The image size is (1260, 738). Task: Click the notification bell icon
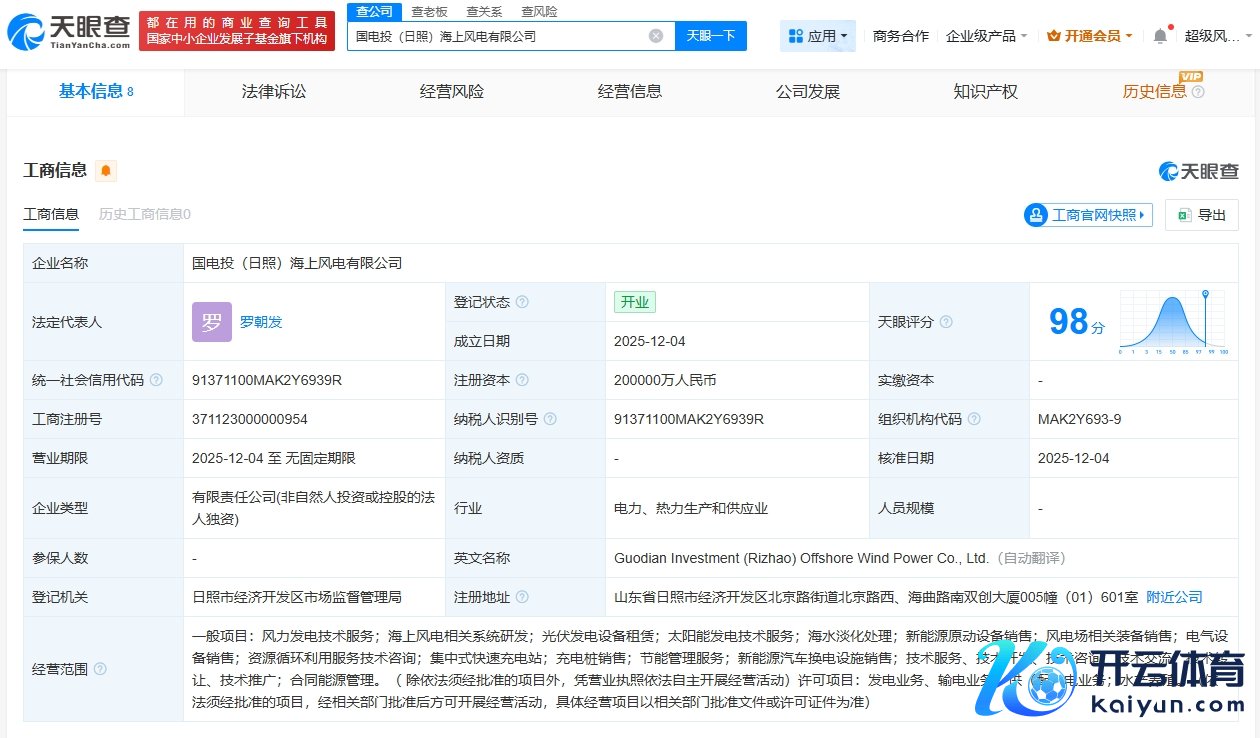click(x=1160, y=36)
